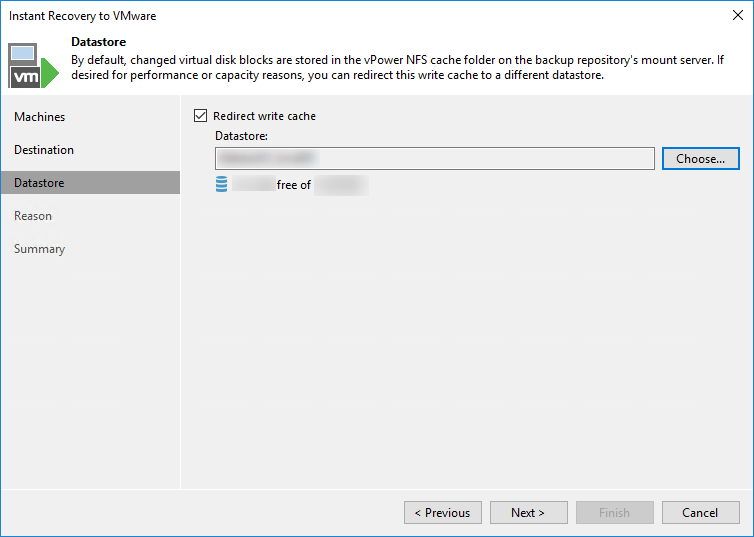Go back with the Previous button
The image size is (754, 537).
coord(442,513)
